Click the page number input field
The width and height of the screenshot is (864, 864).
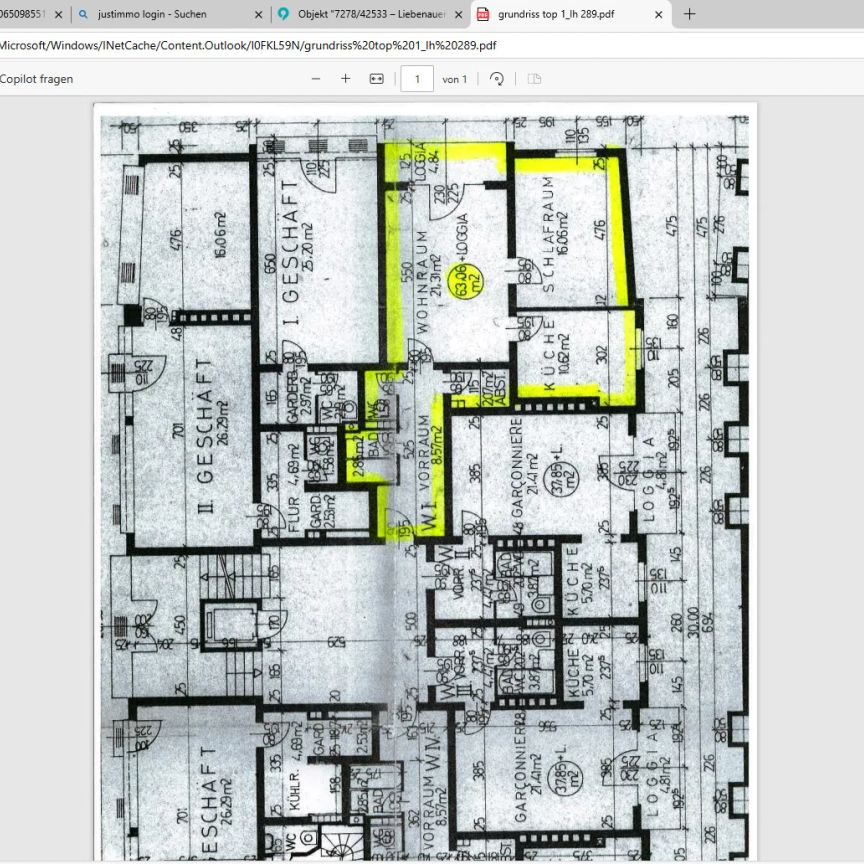[417, 79]
